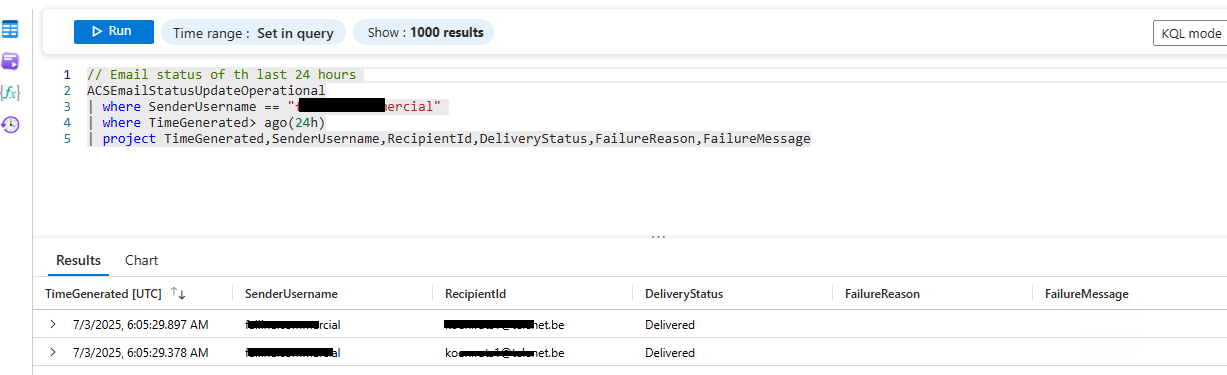Viewport: 1227px width, 375px height.
Task: Open the Functions fx sidebar icon
Action: tap(10, 92)
